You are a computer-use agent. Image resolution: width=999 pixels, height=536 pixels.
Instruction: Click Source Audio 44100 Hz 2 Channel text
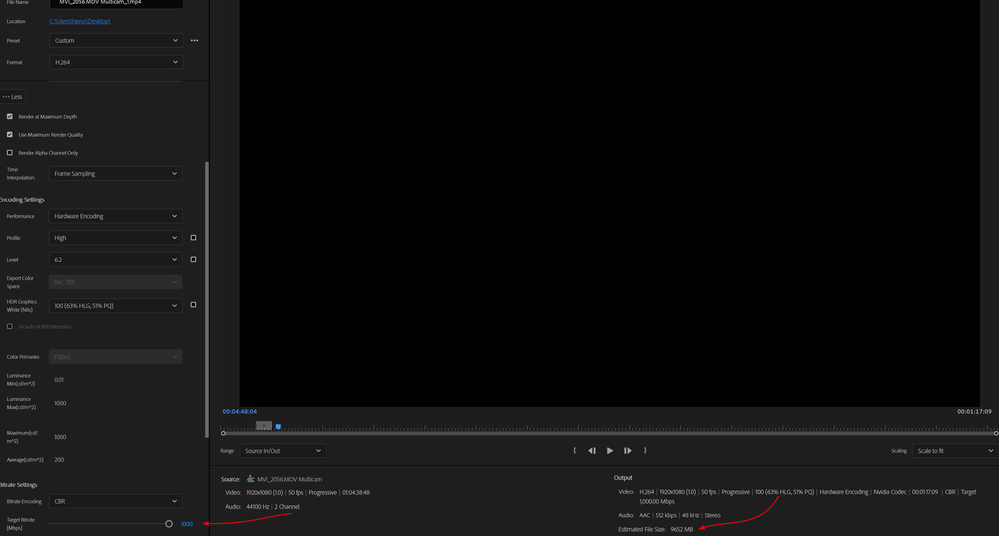tap(262, 507)
